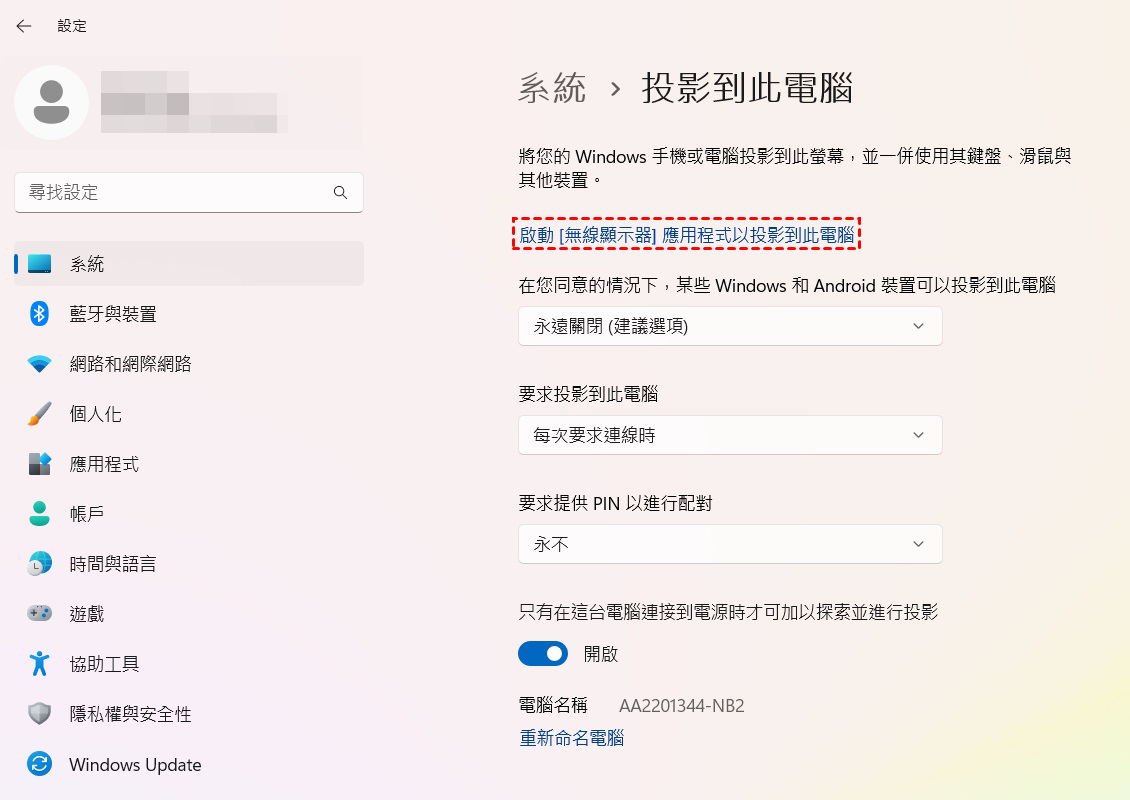Image resolution: width=1130 pixels, height=800 pixels.
Task: Click the 重新命名電腦 link
Action: [x=571, y=737]
